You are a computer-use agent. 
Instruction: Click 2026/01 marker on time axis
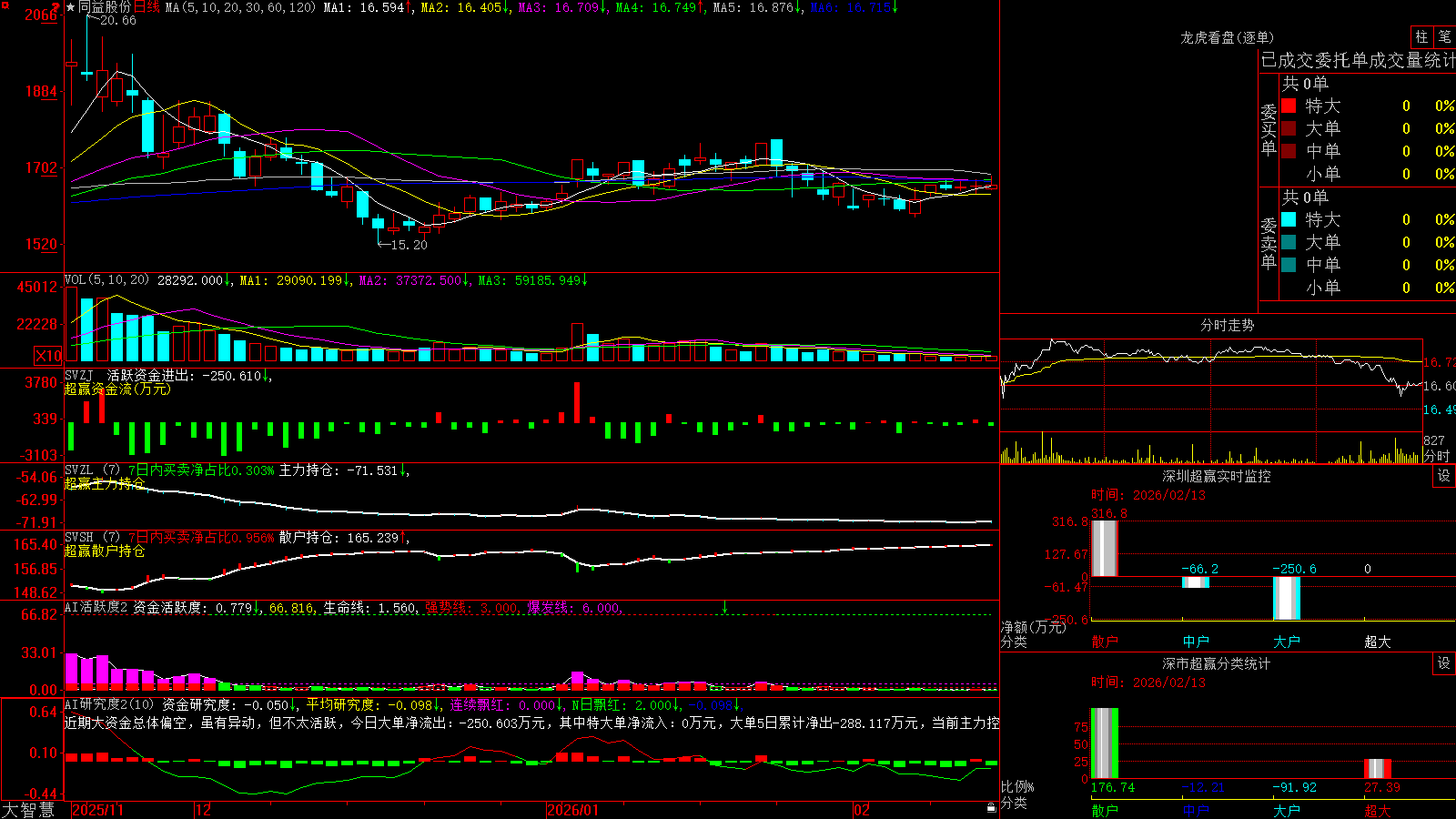pyautogui.click(x=572, y=810)
